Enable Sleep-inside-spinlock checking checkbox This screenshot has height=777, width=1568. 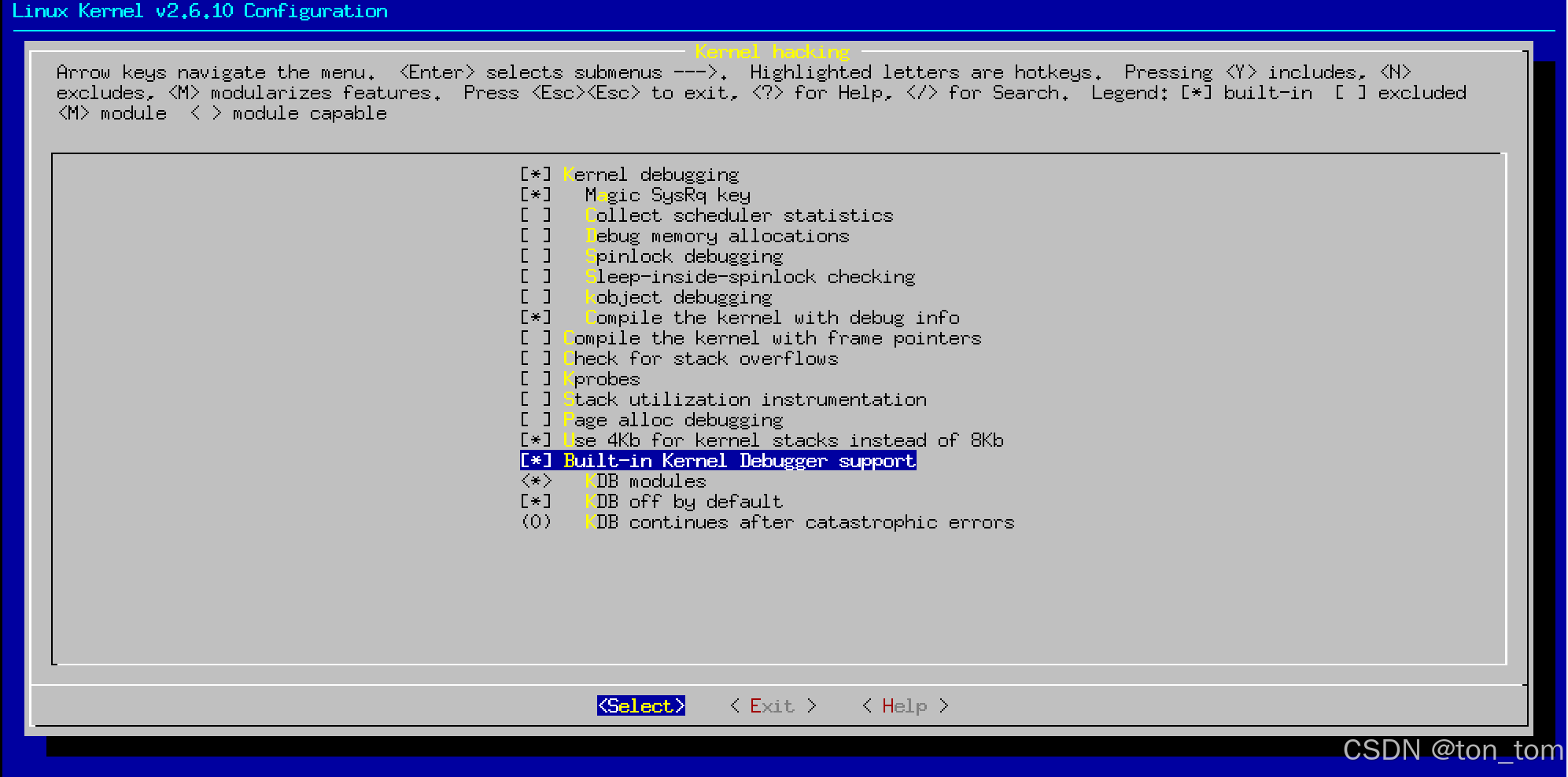click(x=536, y=276)
